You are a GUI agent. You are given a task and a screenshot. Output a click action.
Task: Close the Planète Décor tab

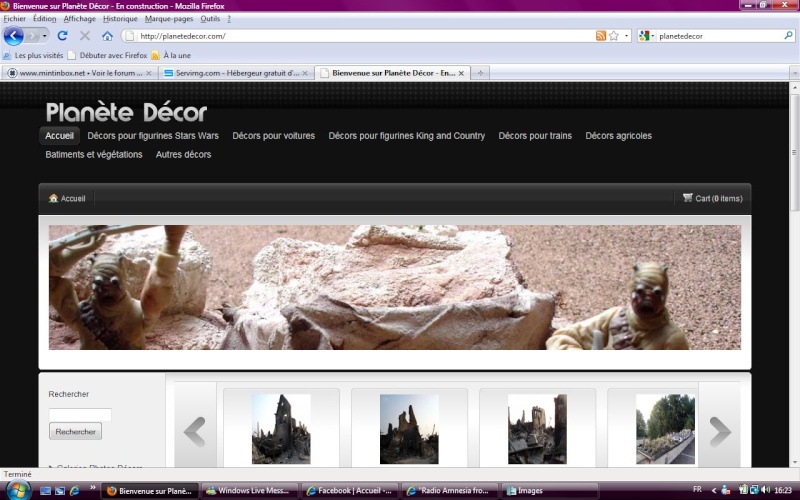[461, 73]
